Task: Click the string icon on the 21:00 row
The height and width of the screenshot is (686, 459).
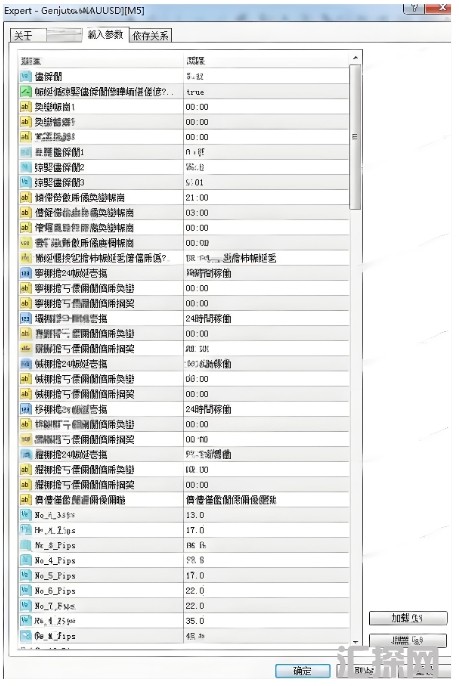Action: click(26, 197)
